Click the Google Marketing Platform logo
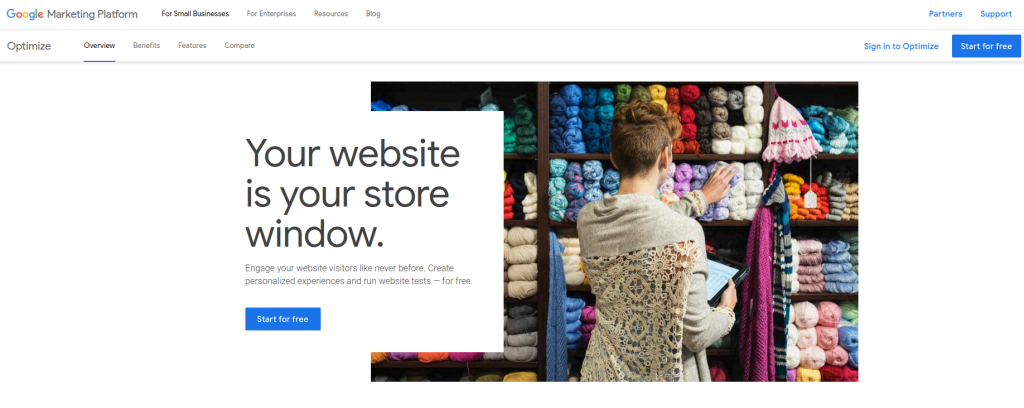The width and height of the screenshot is (1024, 408). (x=72, y=14)
